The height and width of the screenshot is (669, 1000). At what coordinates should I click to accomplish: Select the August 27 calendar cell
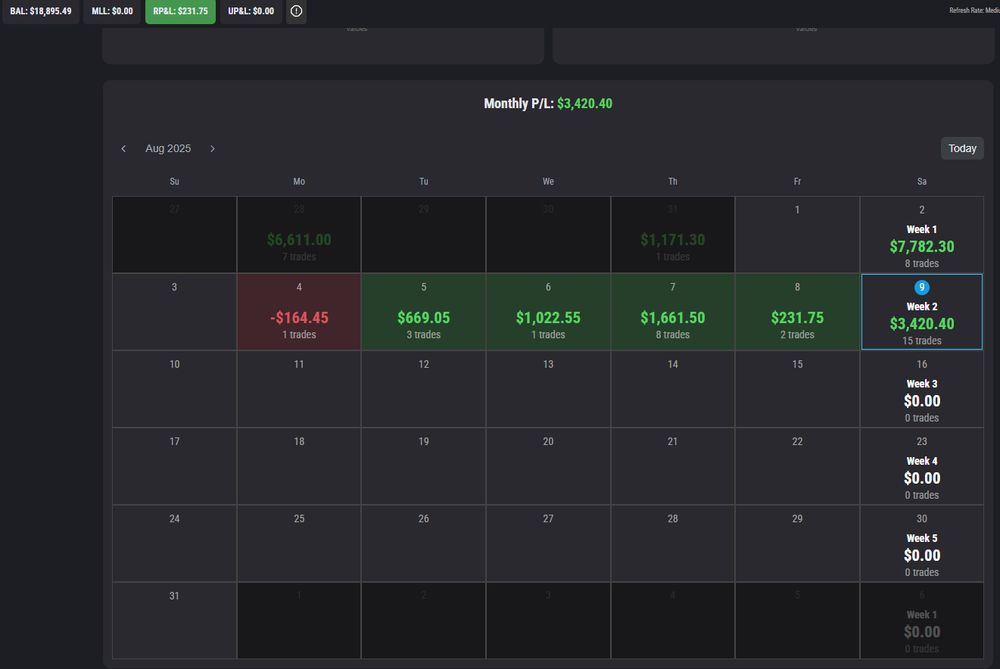pos(548,543)
